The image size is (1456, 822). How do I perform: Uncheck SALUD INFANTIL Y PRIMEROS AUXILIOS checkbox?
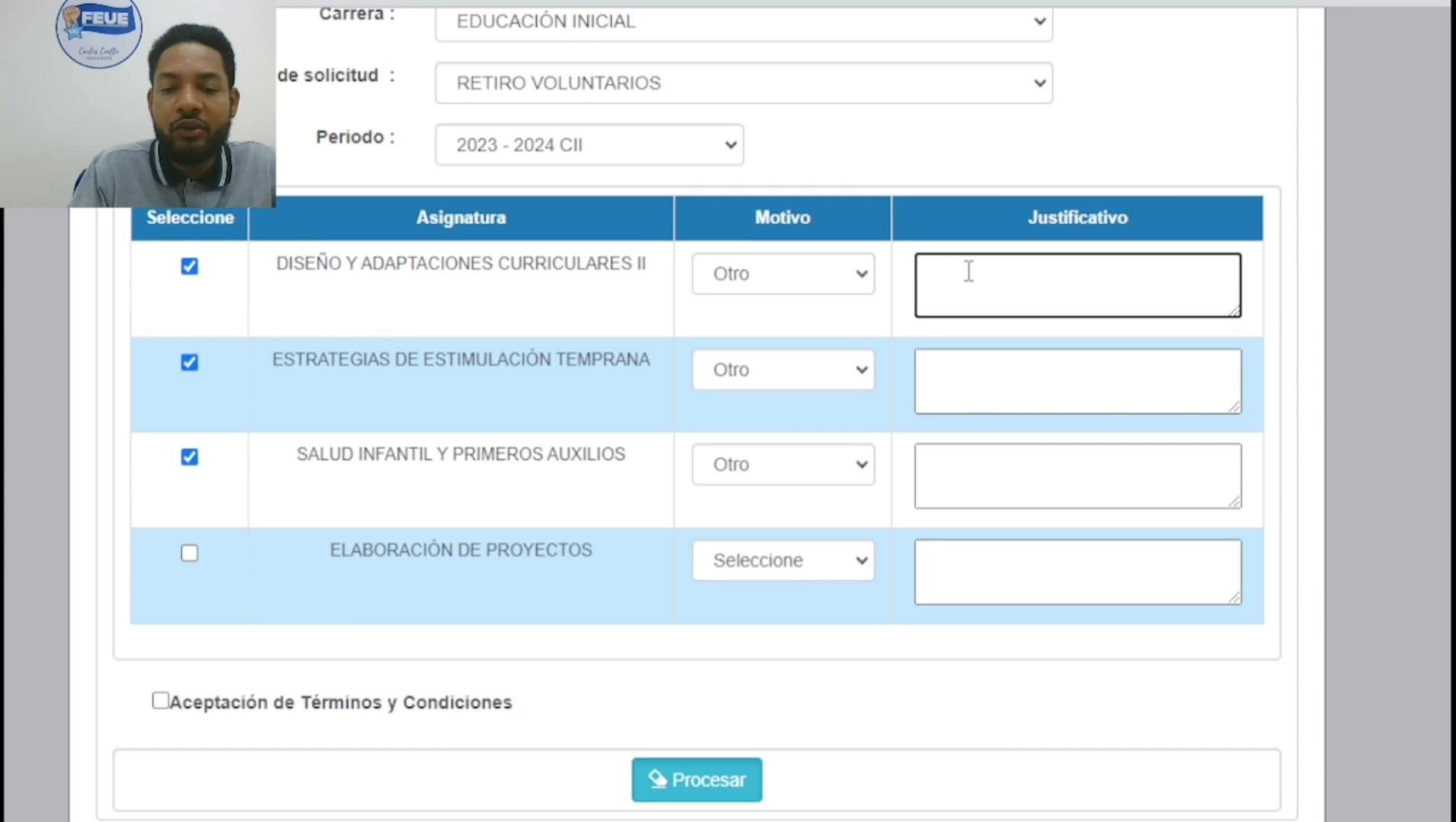190,457
